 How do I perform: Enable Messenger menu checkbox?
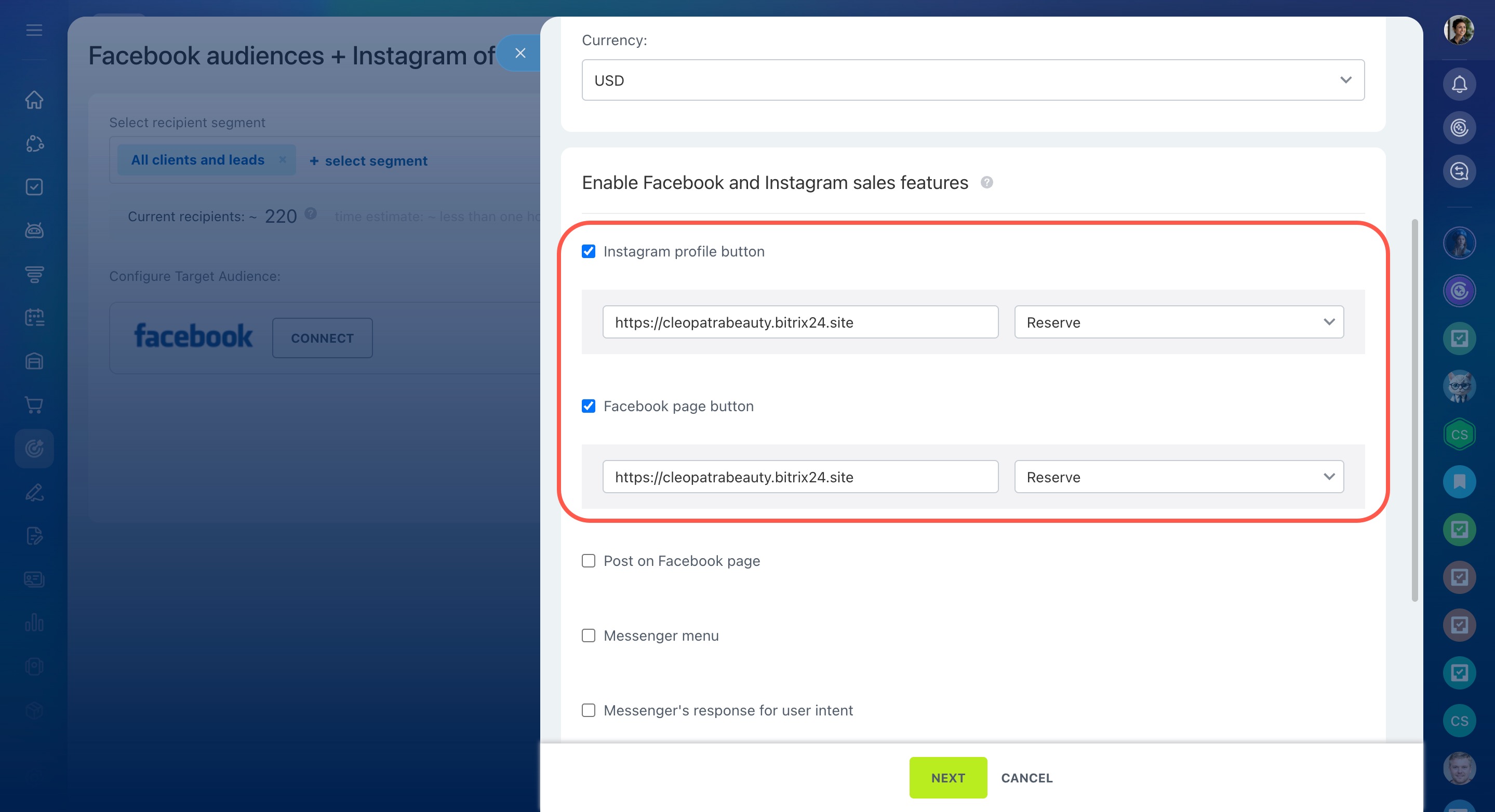[589, 635]
